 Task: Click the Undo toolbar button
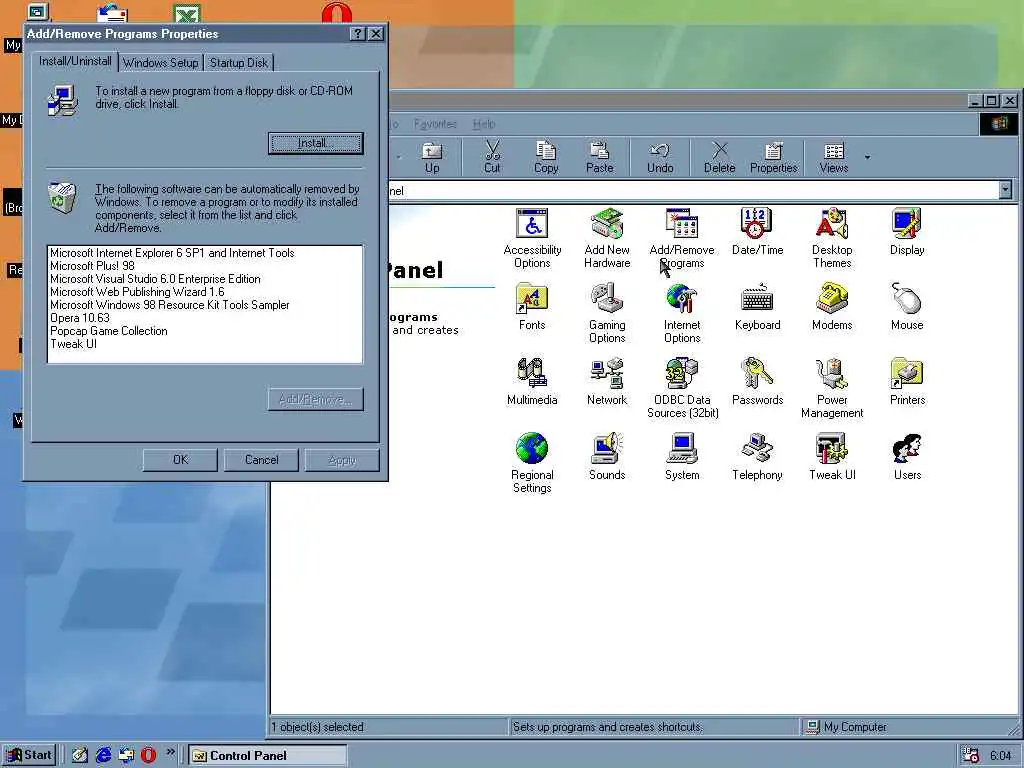click(x=660, y=158)
